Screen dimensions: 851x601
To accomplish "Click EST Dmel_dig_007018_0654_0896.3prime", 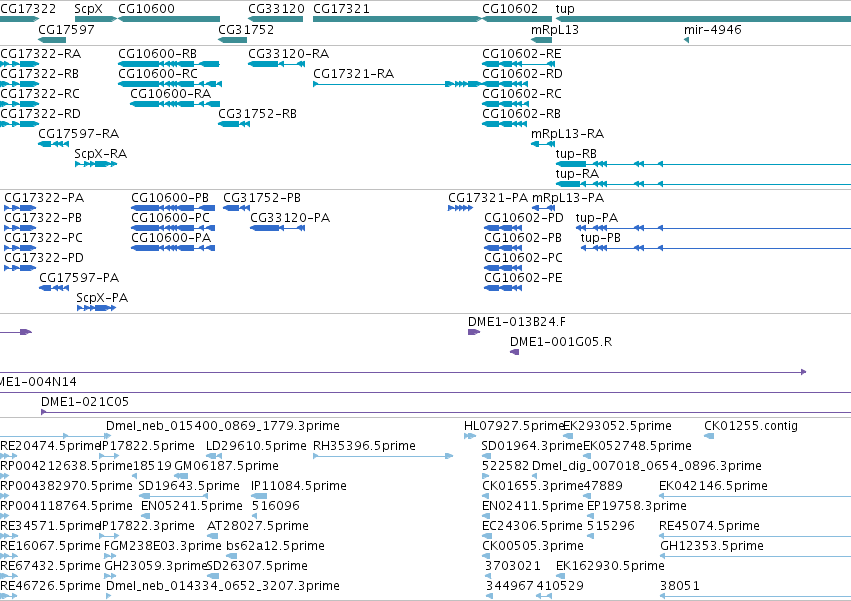I will [x=647, y=466].
